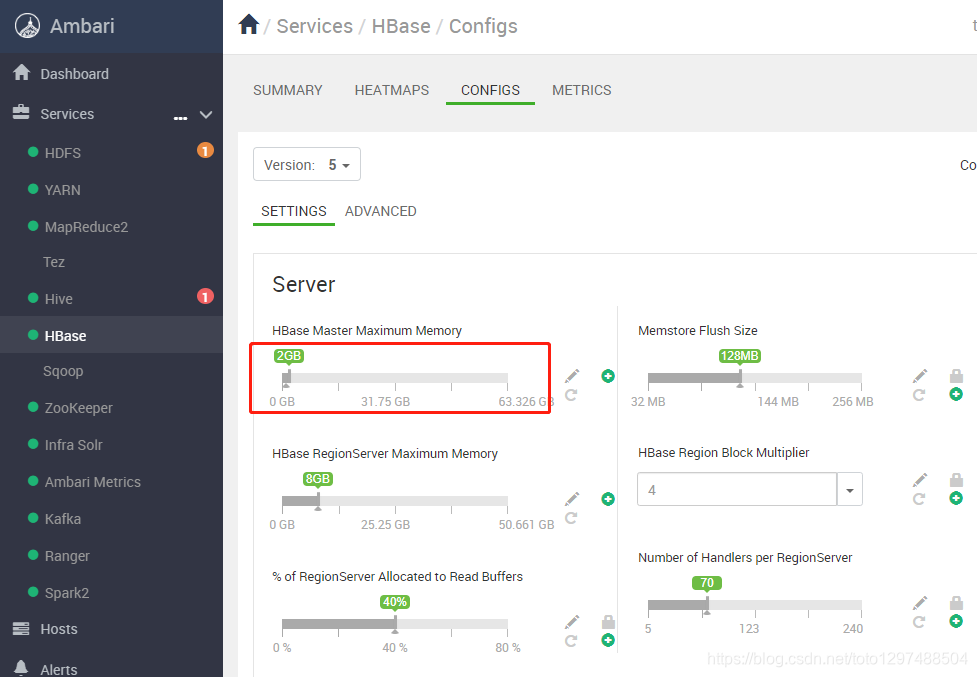This screenshot has height=677, width=977.
Task: Select ZooKeeper service in sidebar
Action: pos(79,409)
